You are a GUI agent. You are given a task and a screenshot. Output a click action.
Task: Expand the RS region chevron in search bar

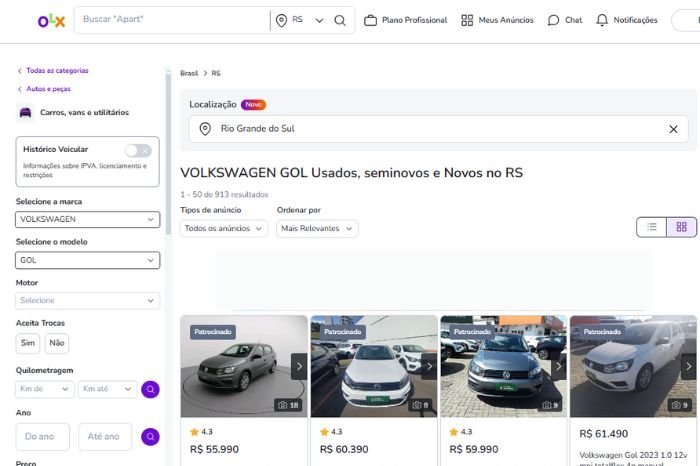click(319, 21)
